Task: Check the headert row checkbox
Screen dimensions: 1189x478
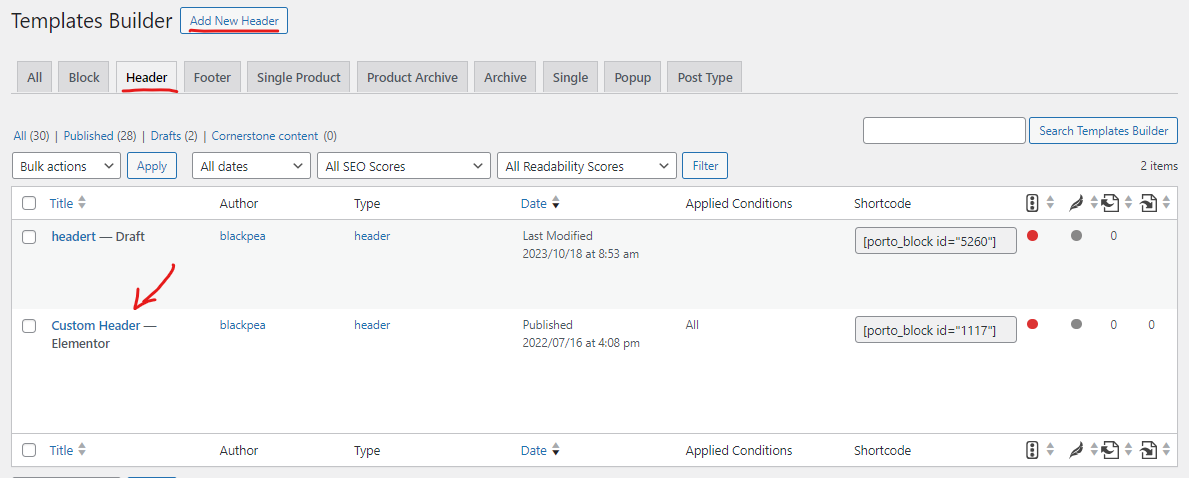Action: tap(29, 237)
